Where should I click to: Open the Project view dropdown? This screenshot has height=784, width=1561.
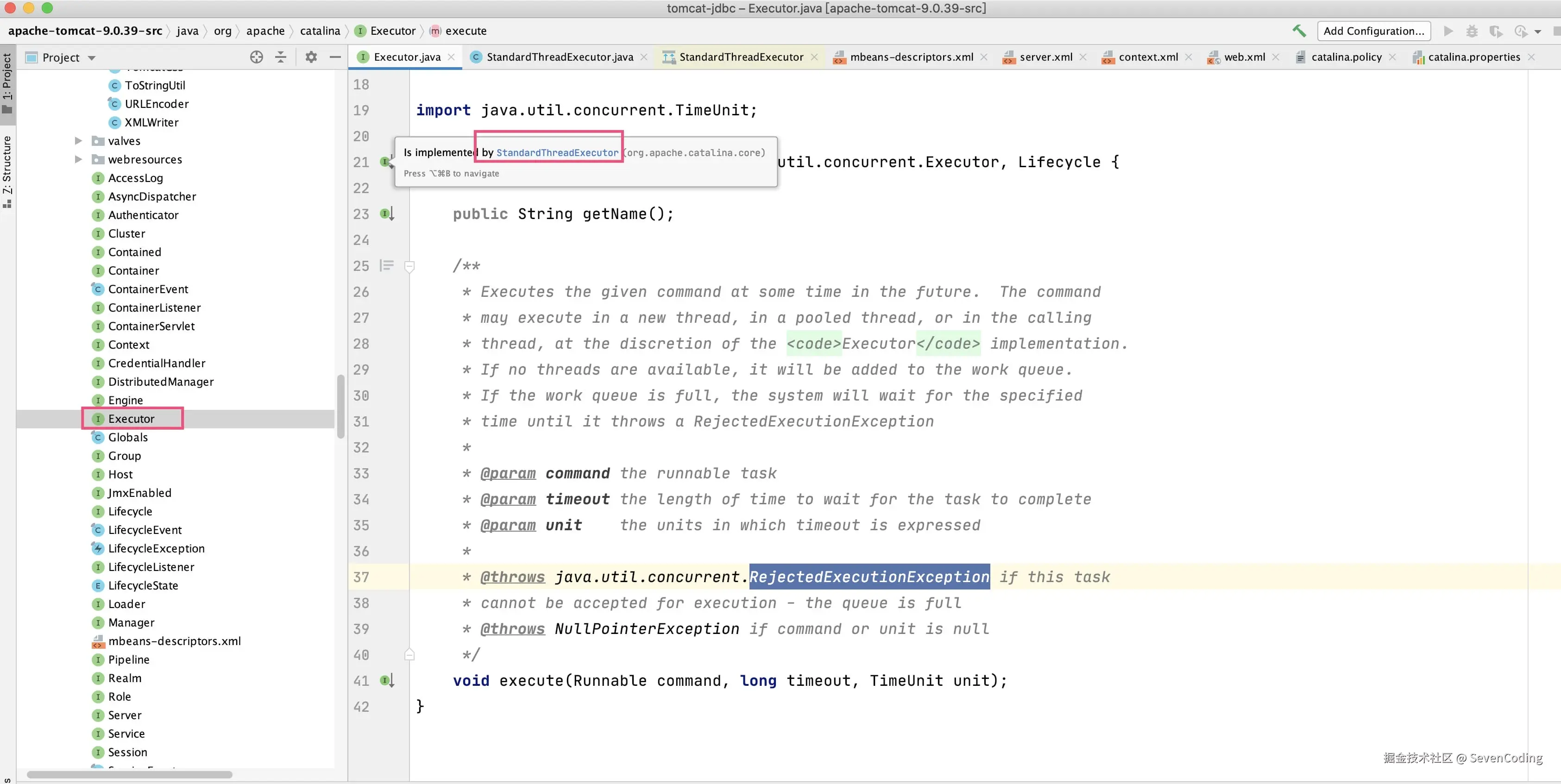(92, 57)
